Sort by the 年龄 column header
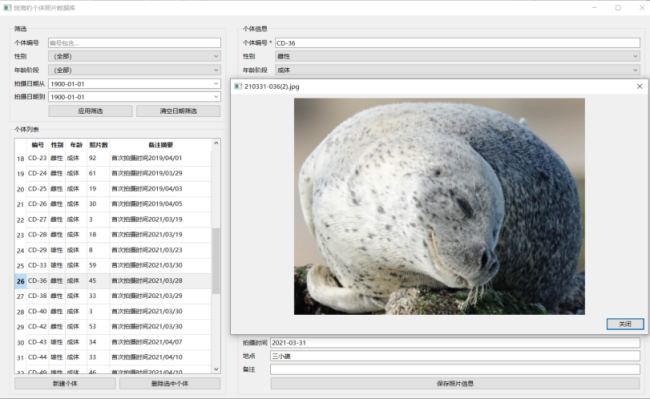 (x=76, y=145)
